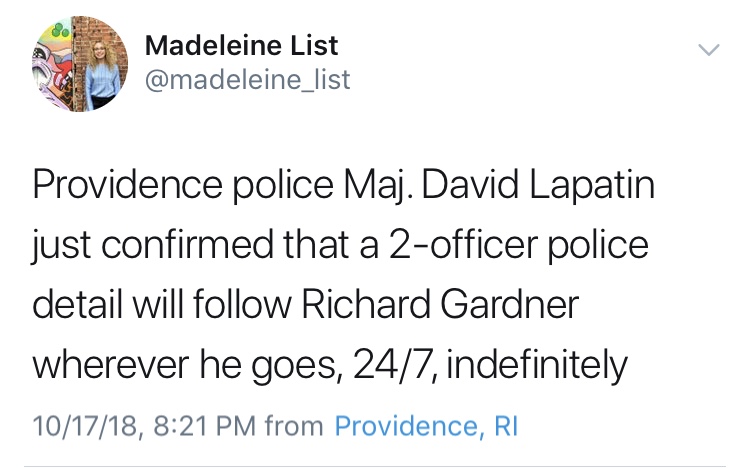The image size is (750, 468).
Task: Click the 2-officer text in the tweet
Action: [x=463, y=245]
